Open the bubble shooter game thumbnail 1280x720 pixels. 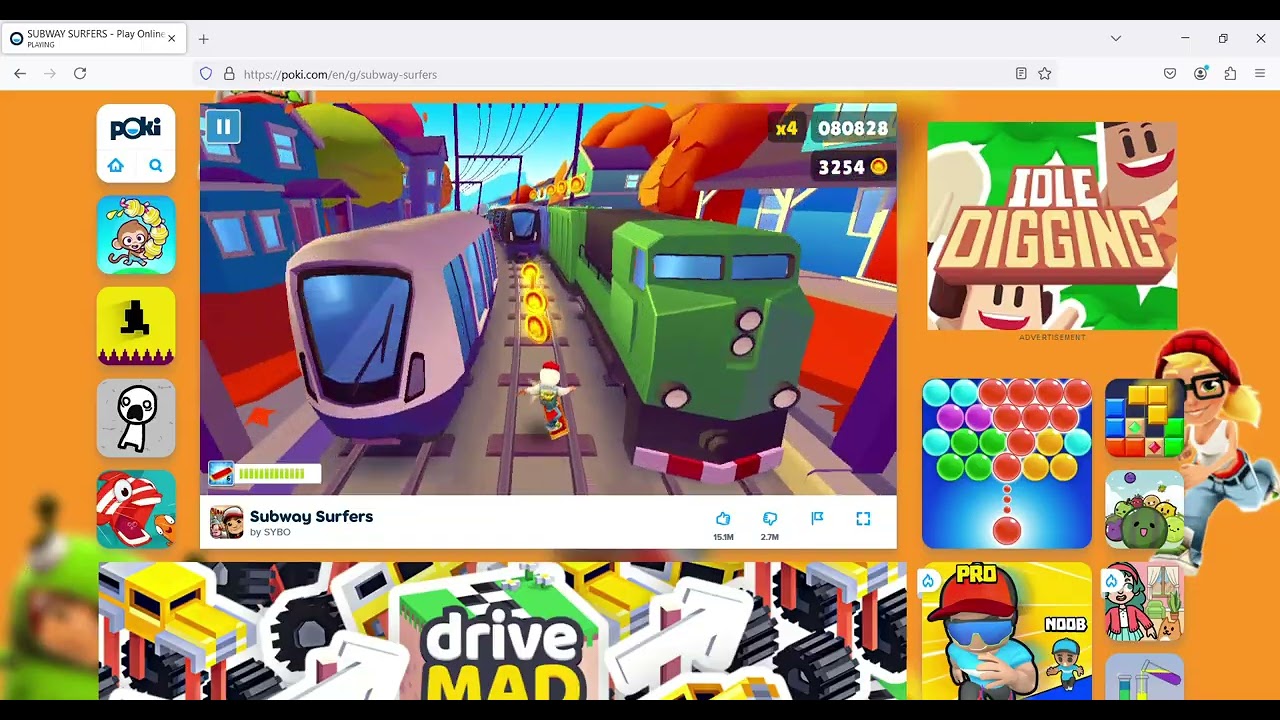click(1007, 464)
